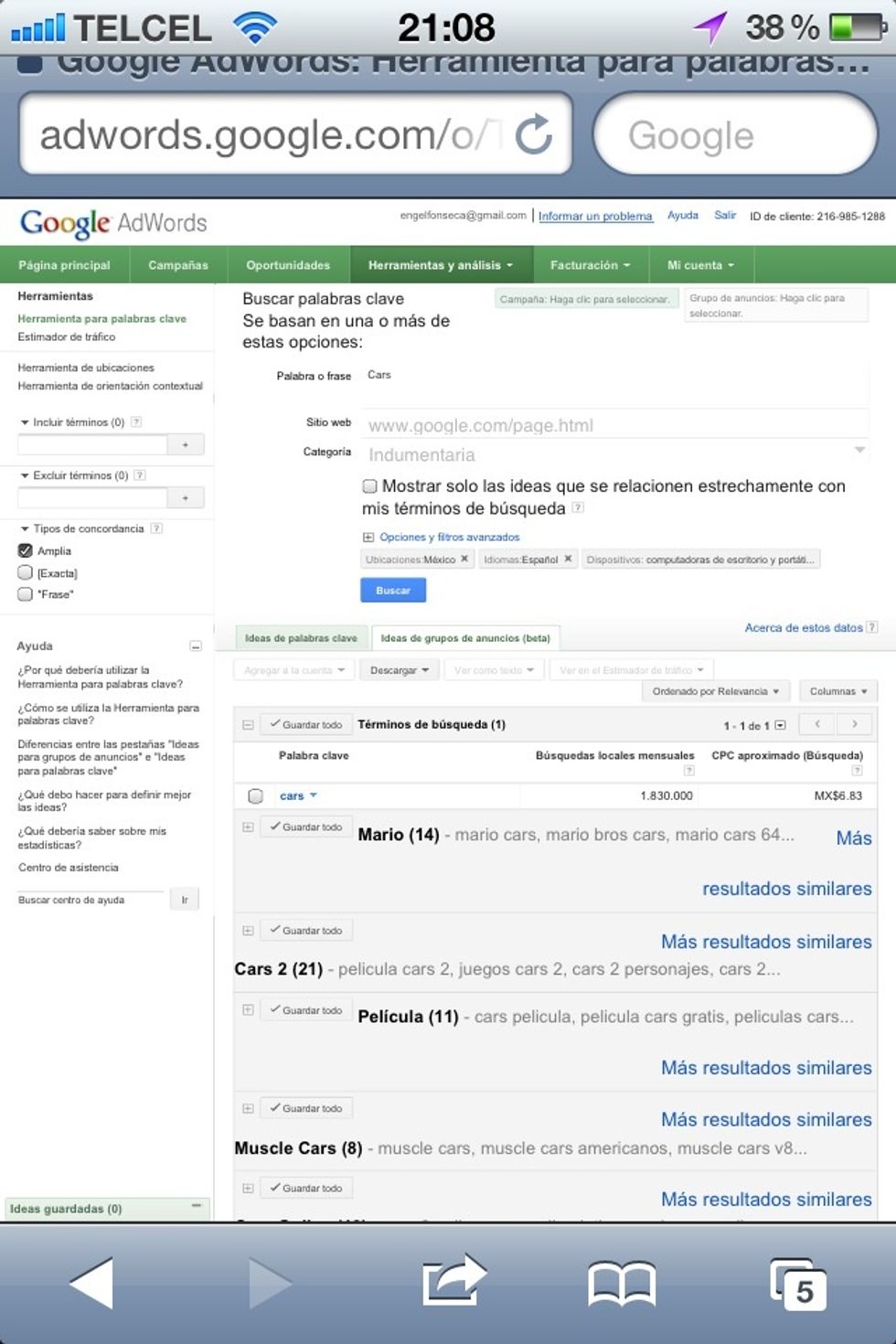The height and width of the screenshot is (1344, 896).
Task: Check the Amplia match type
Action: pyautogui.click(x=26, y=550)
